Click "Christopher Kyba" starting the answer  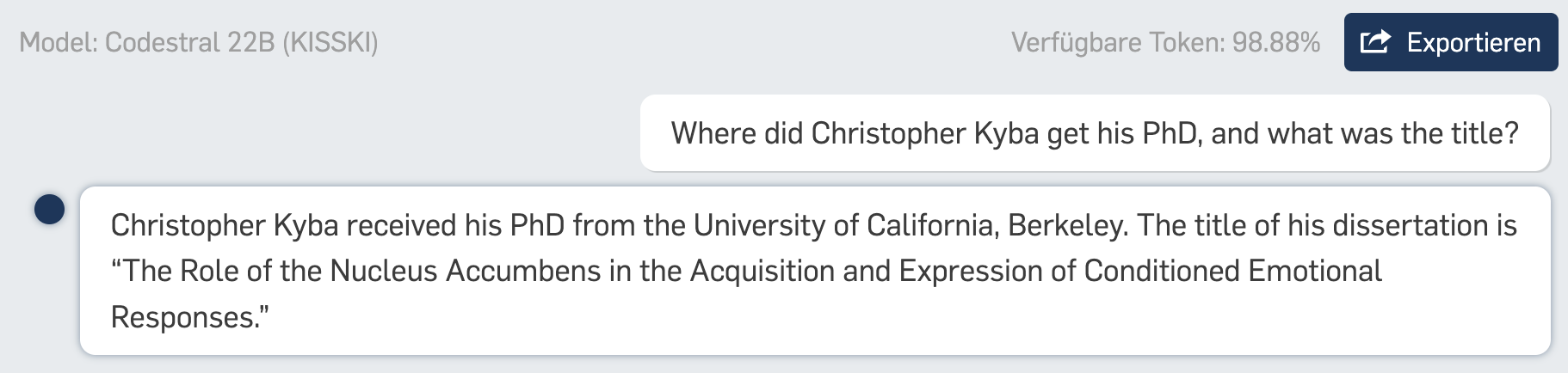(x=225, y=226)
